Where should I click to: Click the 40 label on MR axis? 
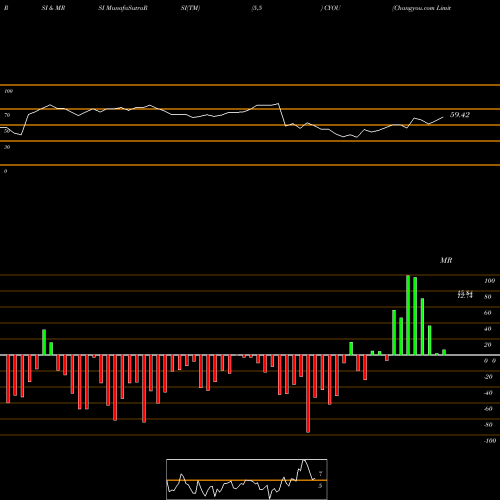coord(488,329)
